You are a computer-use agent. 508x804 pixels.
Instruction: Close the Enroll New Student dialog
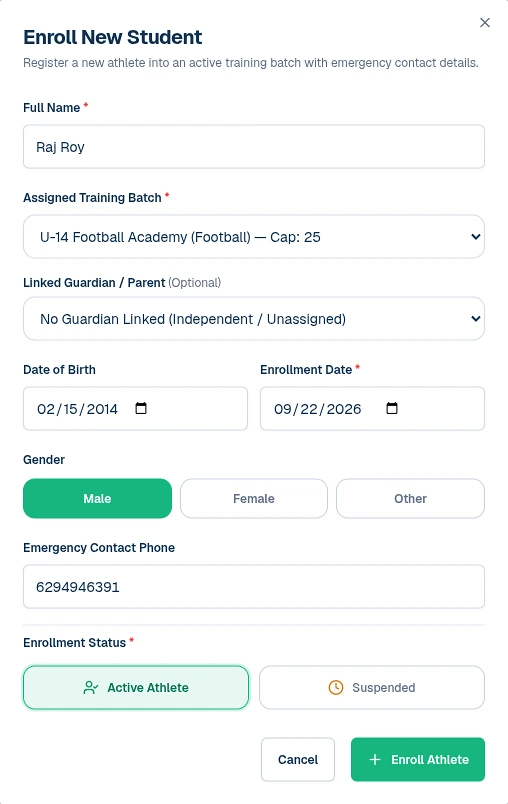[x=484, y=23]
